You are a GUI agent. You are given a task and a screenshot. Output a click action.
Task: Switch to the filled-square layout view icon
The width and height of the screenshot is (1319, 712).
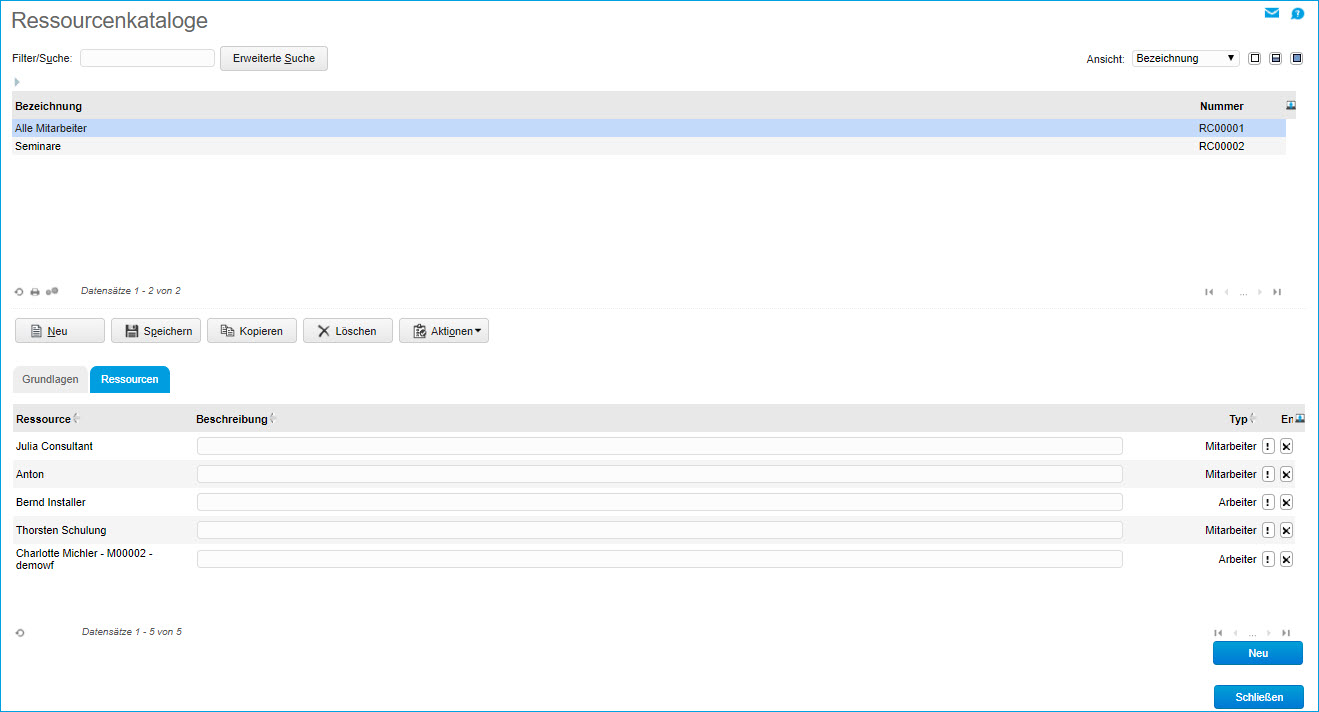[1297, 58]
